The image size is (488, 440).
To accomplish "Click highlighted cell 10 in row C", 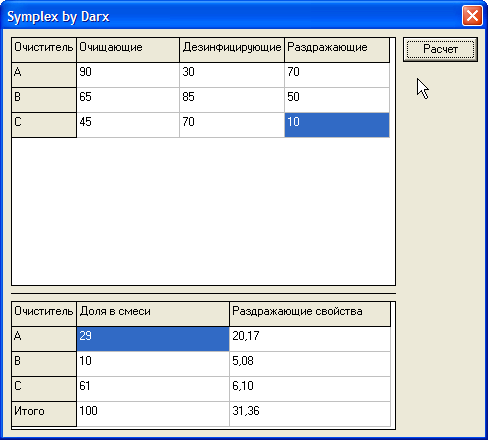I will tap(337, 125).
